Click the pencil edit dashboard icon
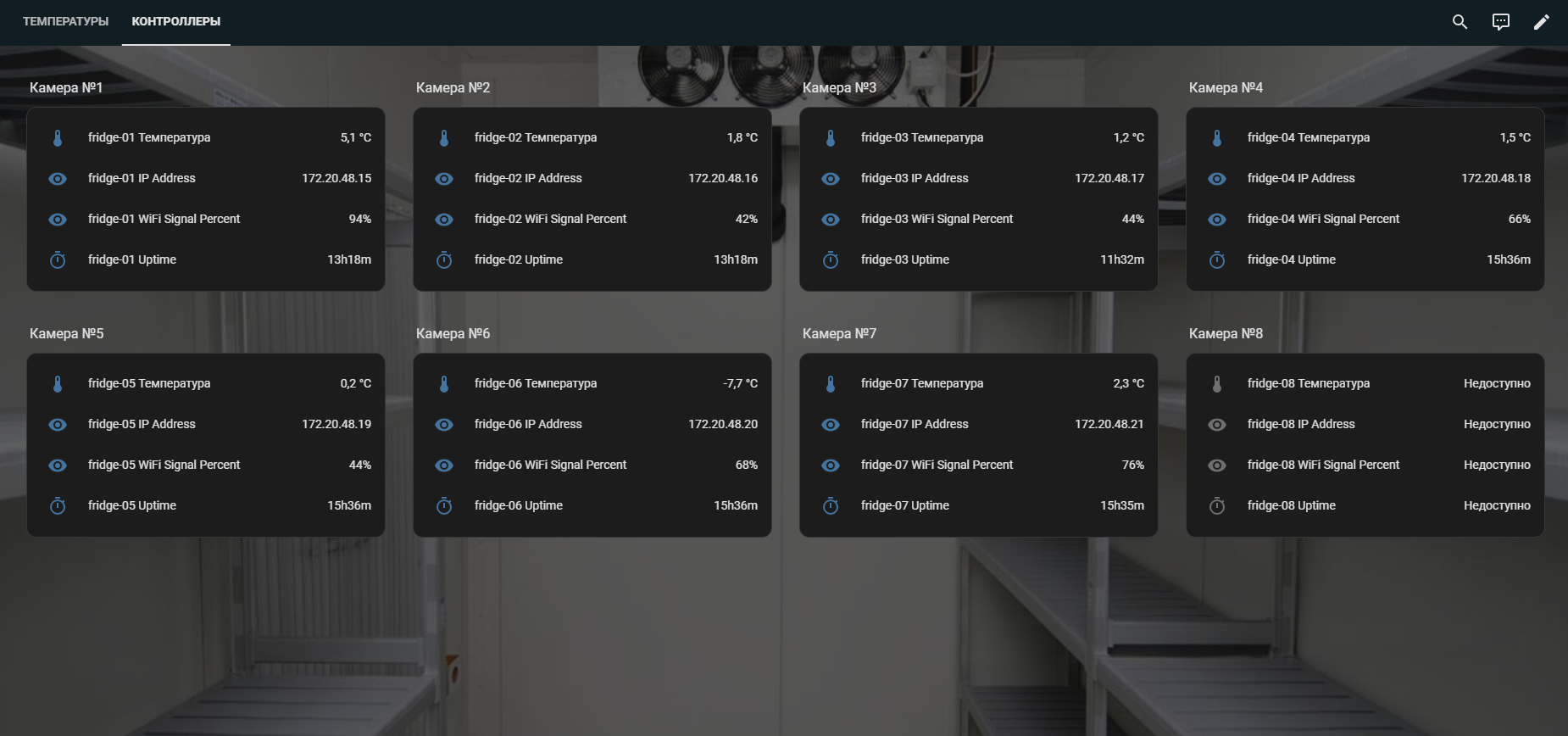This screenshot has height=736, width=1568. [x=1541, y=22]
